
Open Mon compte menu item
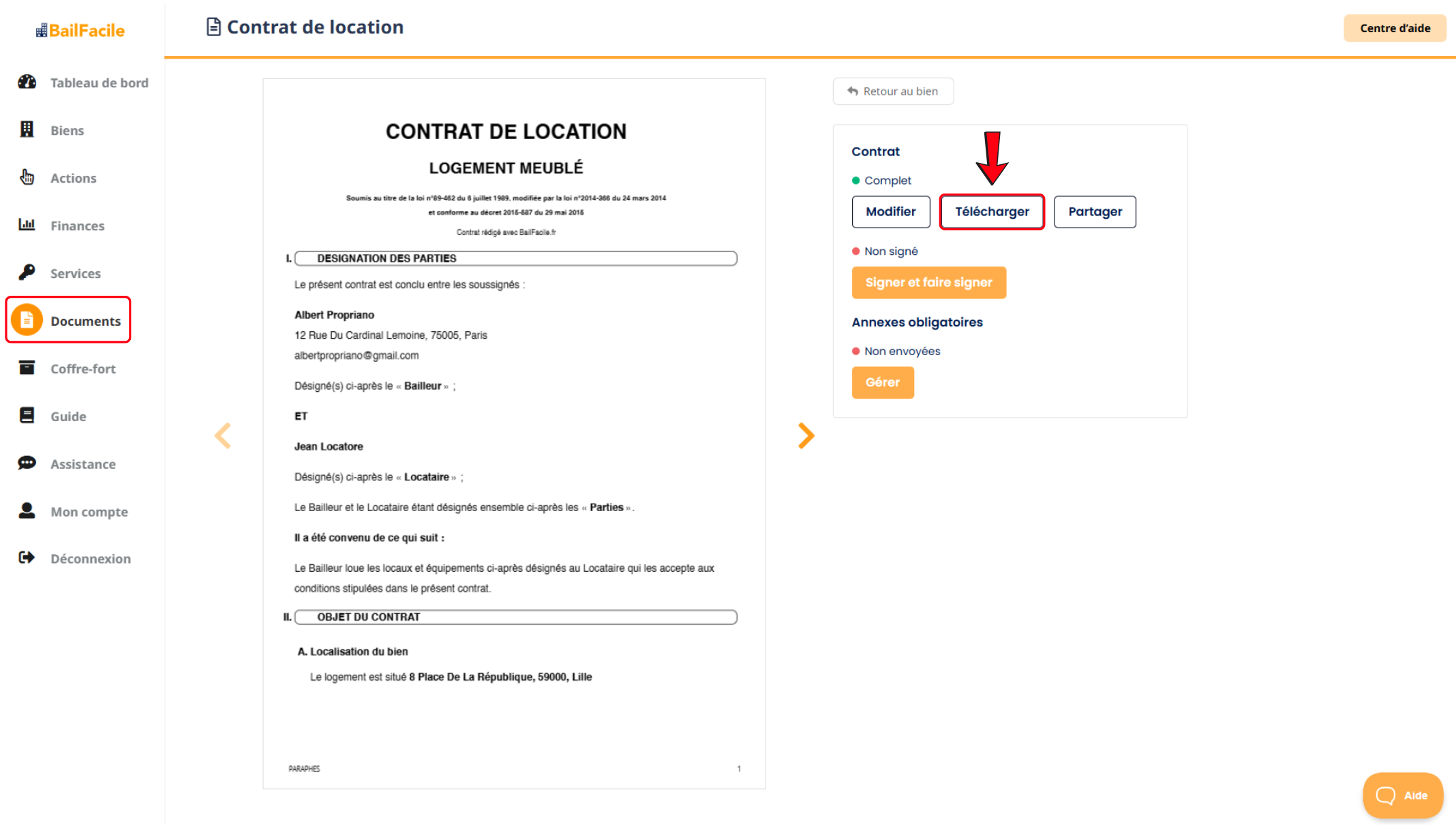(89, 512)
